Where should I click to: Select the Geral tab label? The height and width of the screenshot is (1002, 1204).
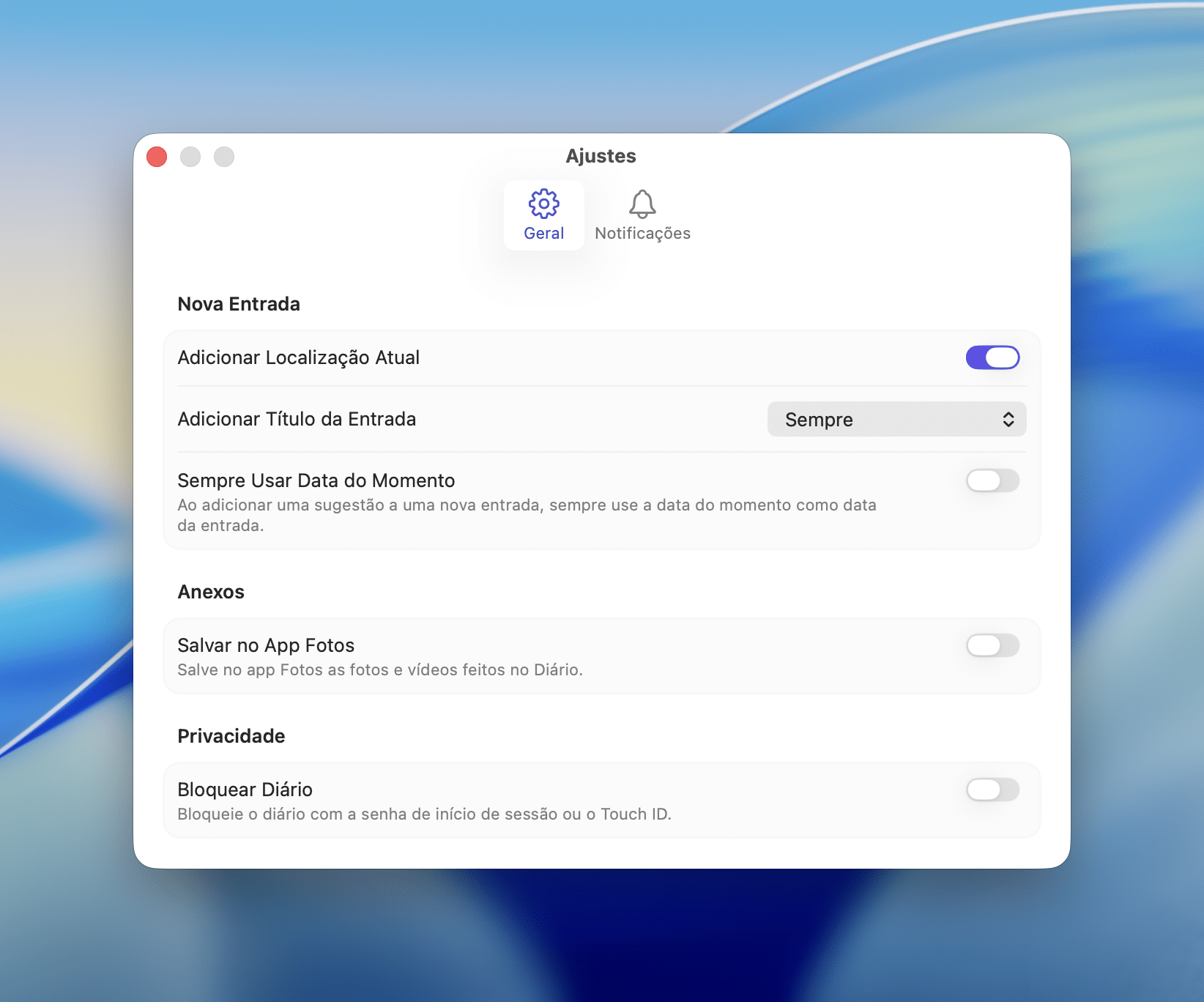coord(543,234)
